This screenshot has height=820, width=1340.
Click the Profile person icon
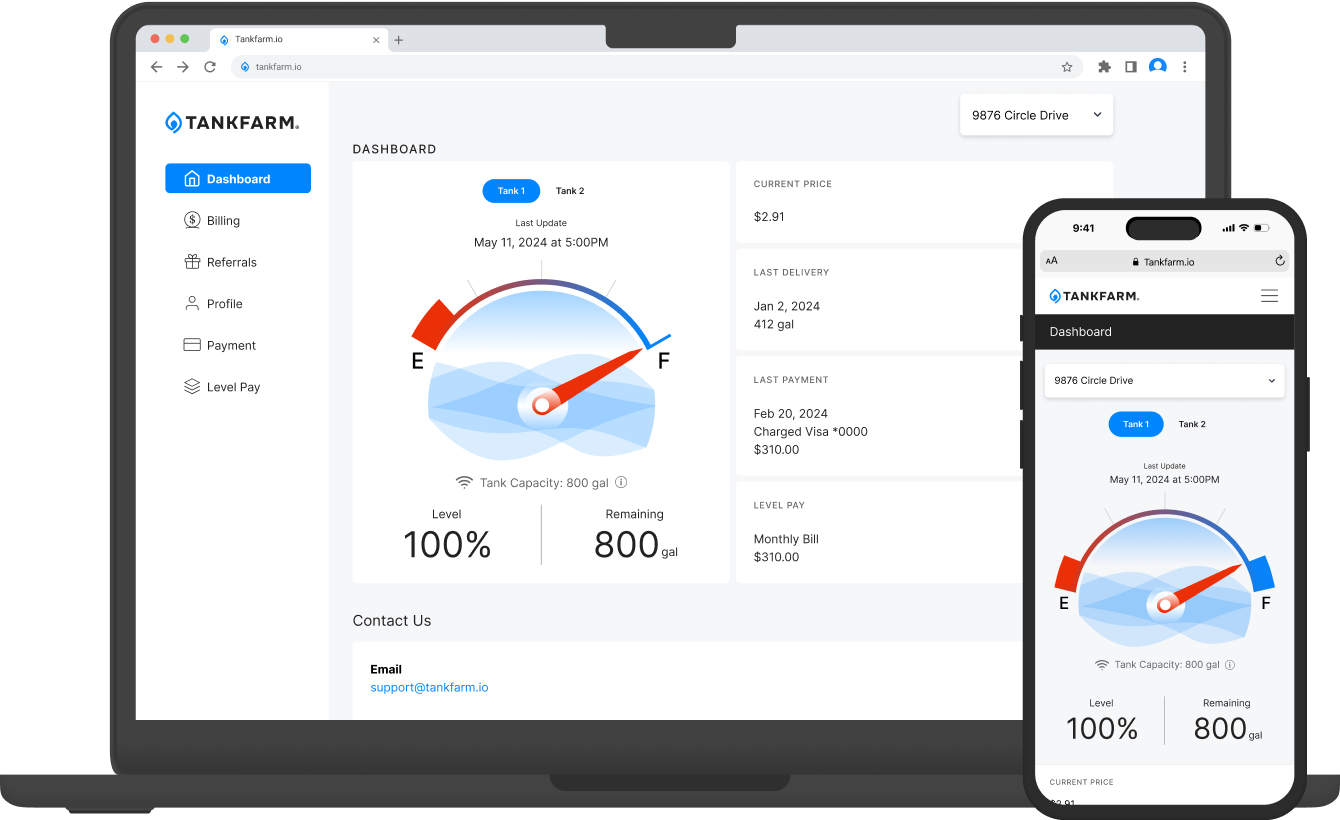pos(192,303)
